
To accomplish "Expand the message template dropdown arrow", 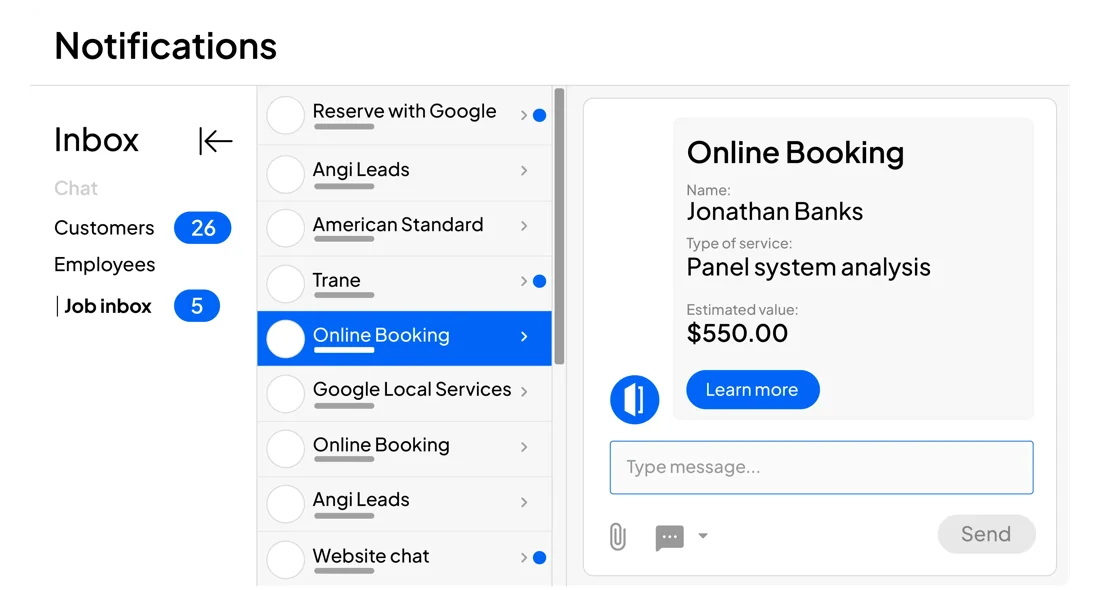I will (703, 536).
